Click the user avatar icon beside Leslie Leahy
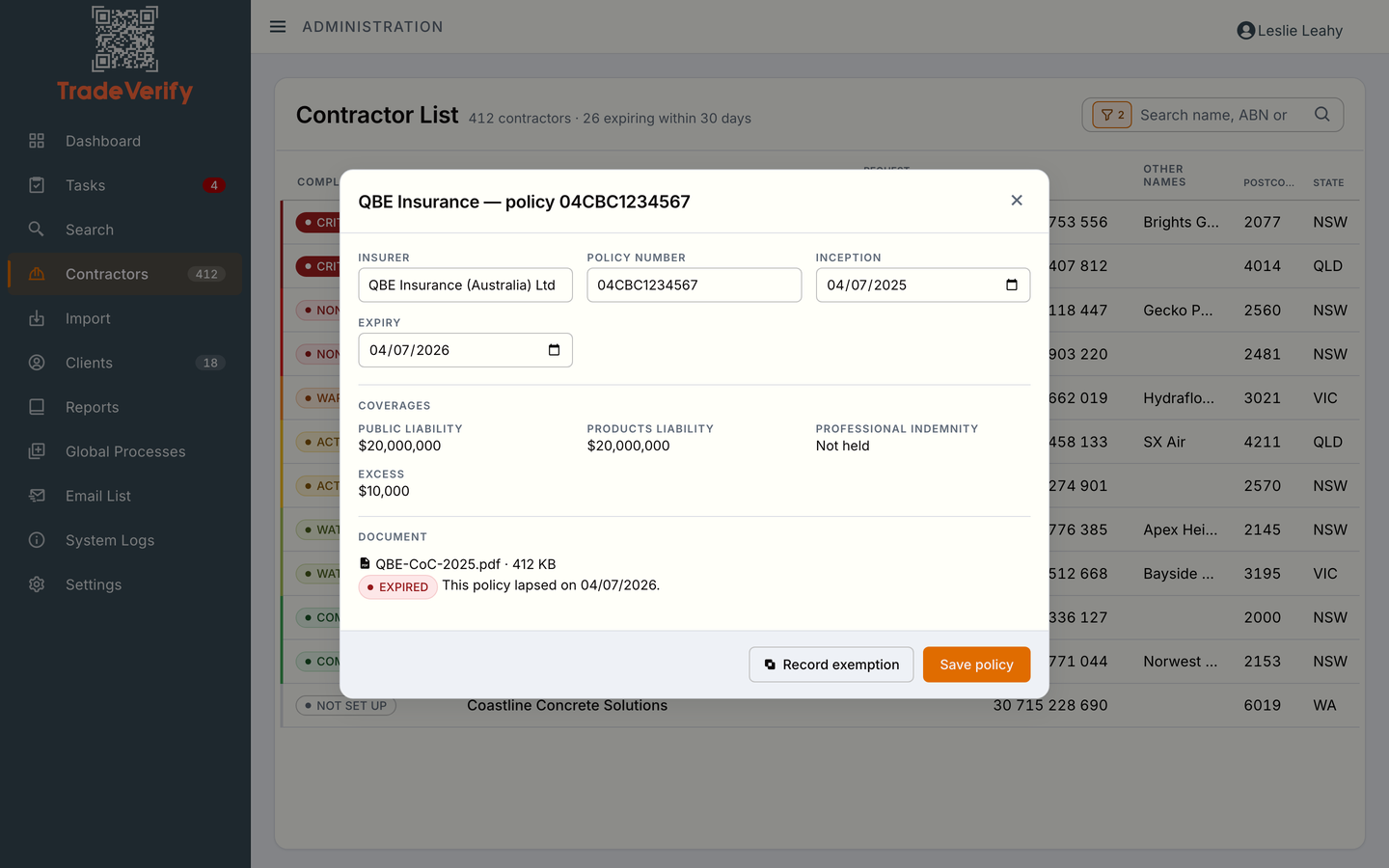1389x868 pixels. (x=1246, y=31)
